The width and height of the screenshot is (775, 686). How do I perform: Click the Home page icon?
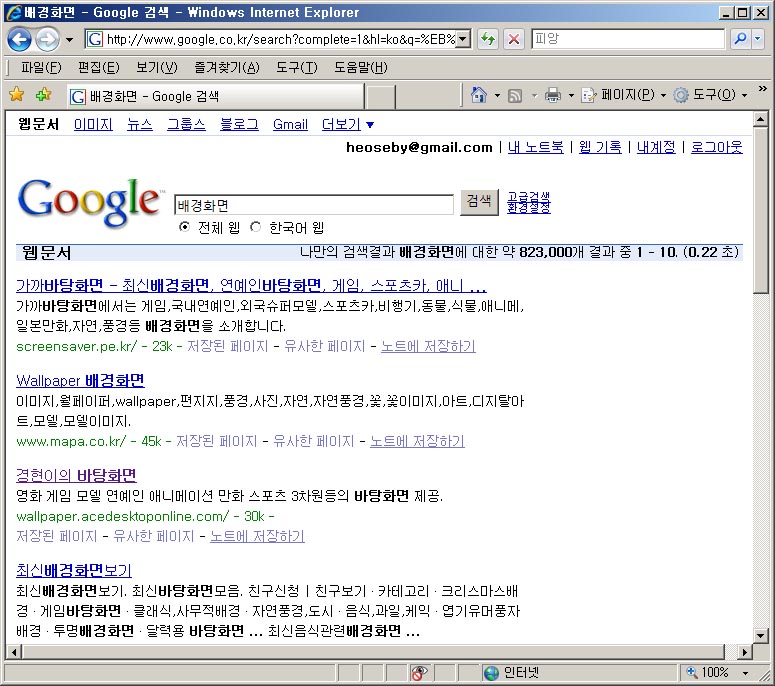[x=478, y=94]
